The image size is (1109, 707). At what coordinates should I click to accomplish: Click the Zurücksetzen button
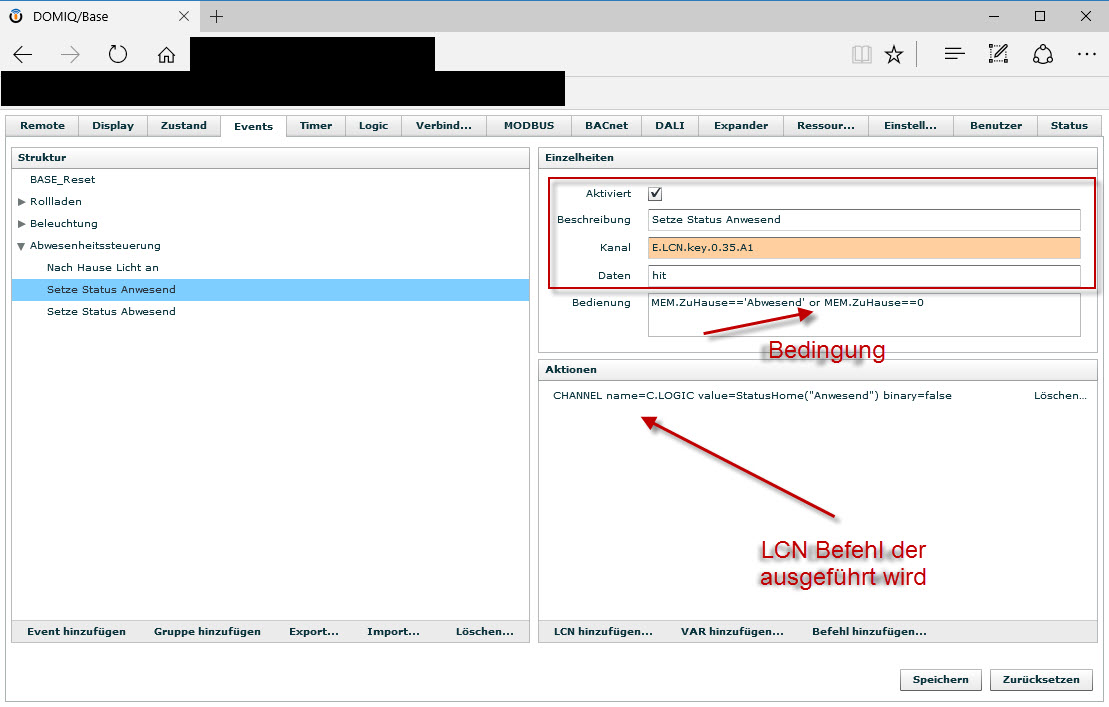[x=1041, y=680]
